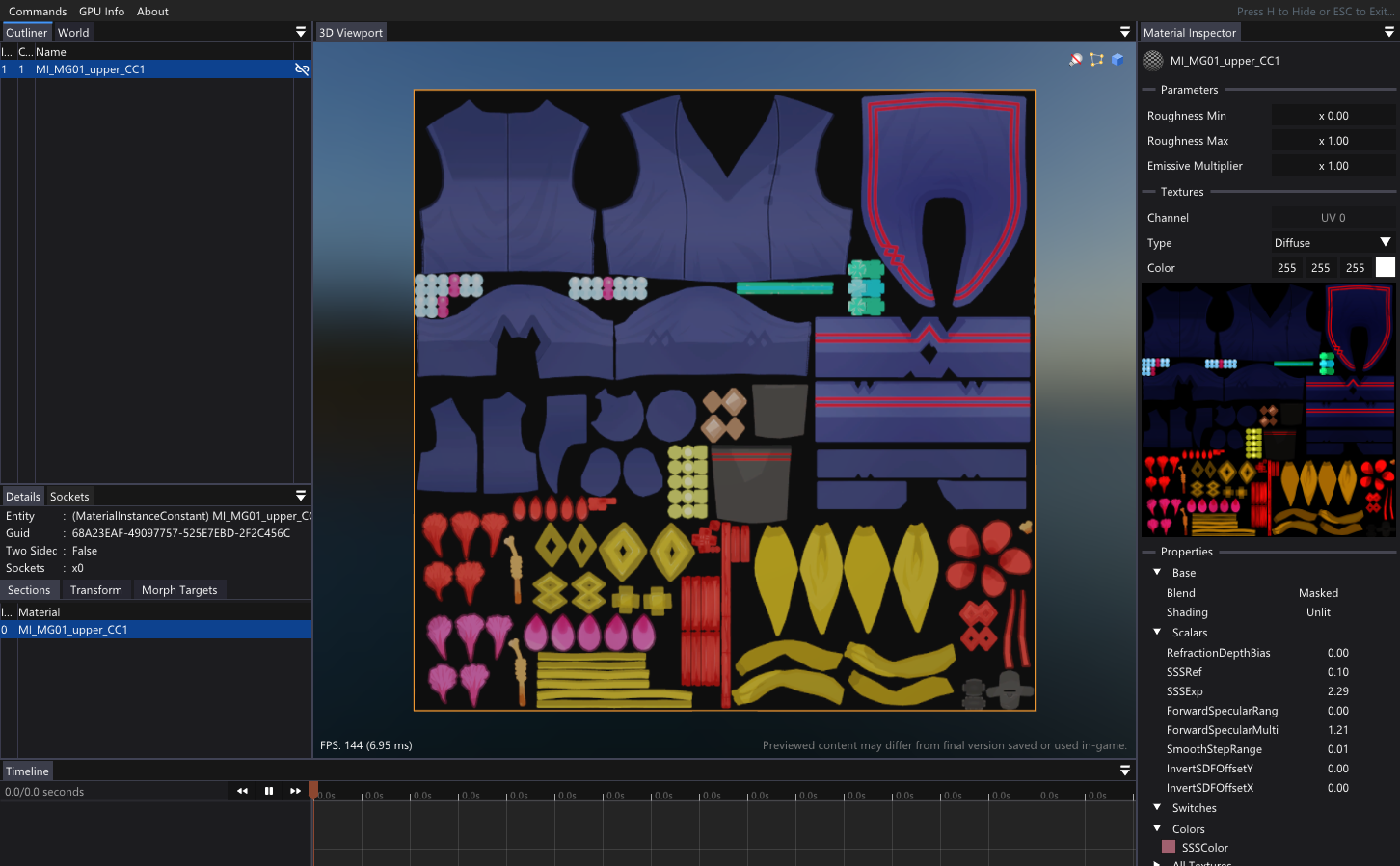Fast-forward the timeline playback

[295, 791]
